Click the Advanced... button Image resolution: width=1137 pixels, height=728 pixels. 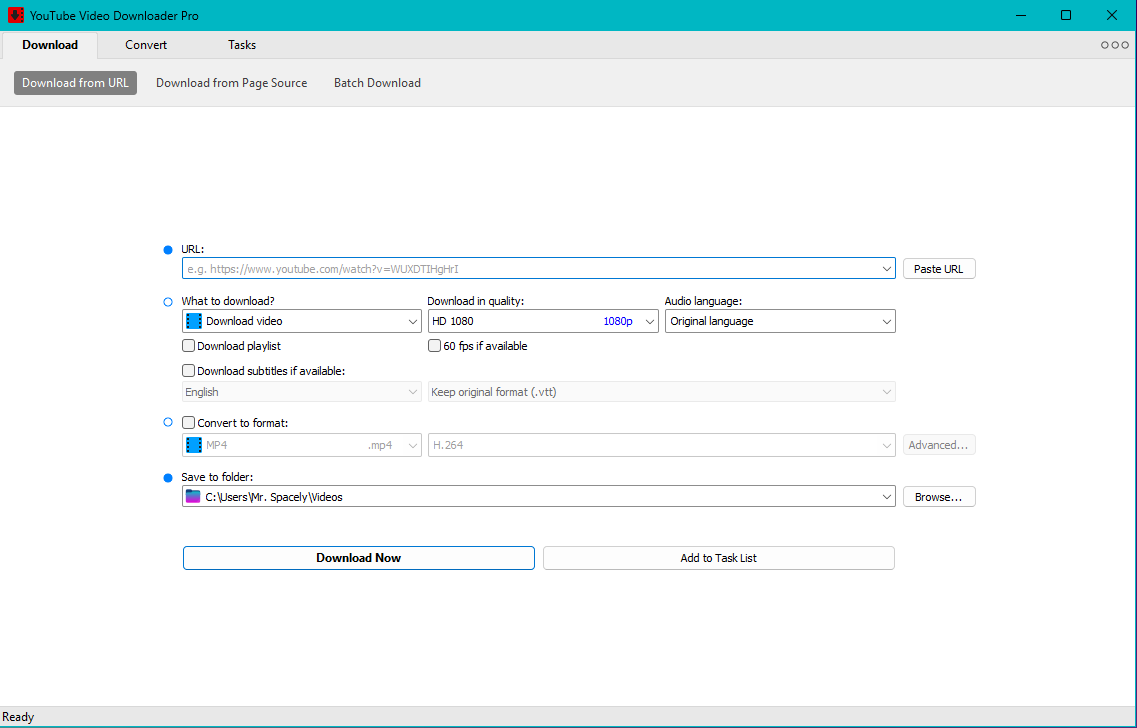pyautogui.click(x=939, y=444)
